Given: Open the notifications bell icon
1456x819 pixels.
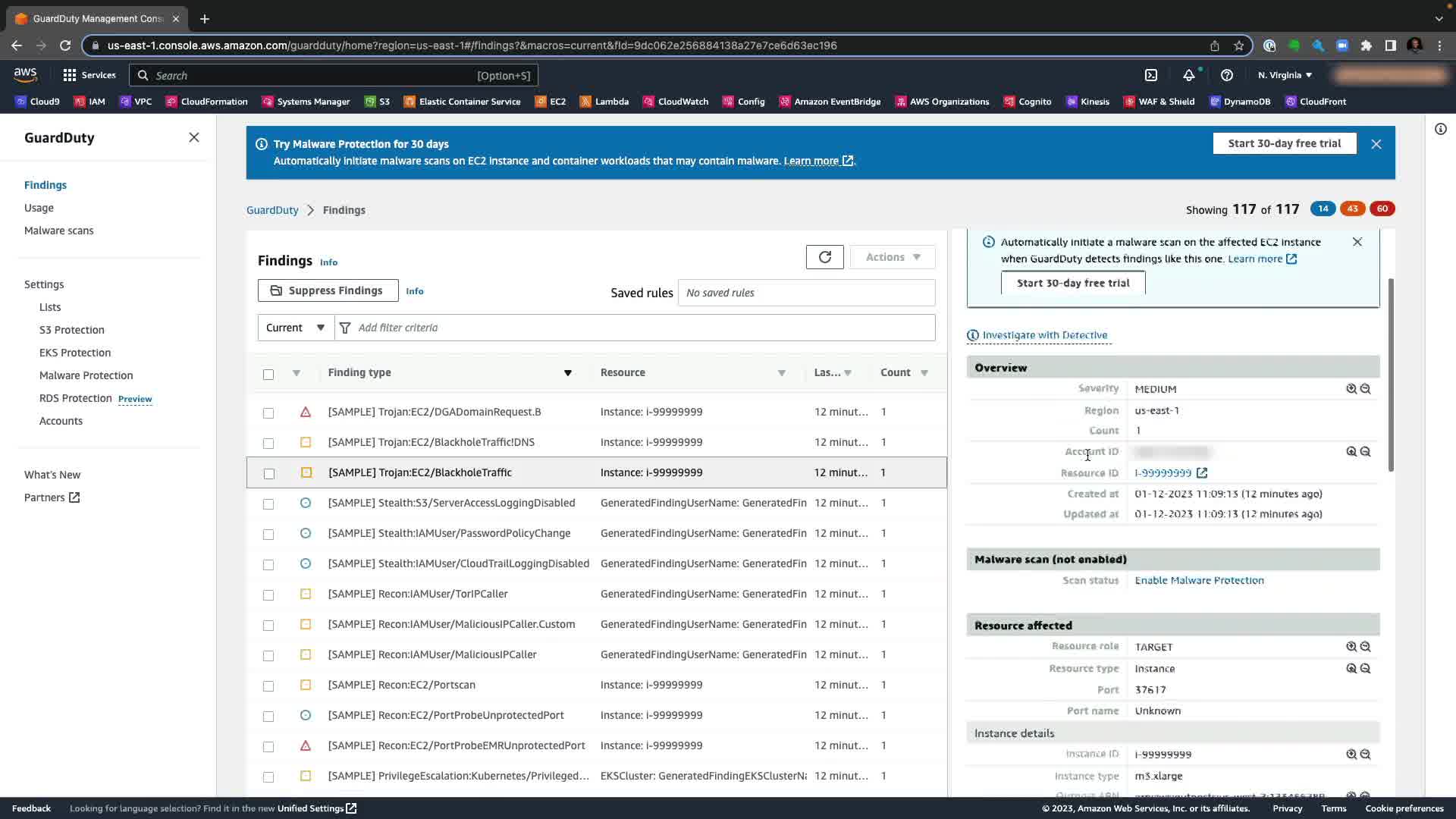Looking at the screenshot, I should (x=1188, y=75).
